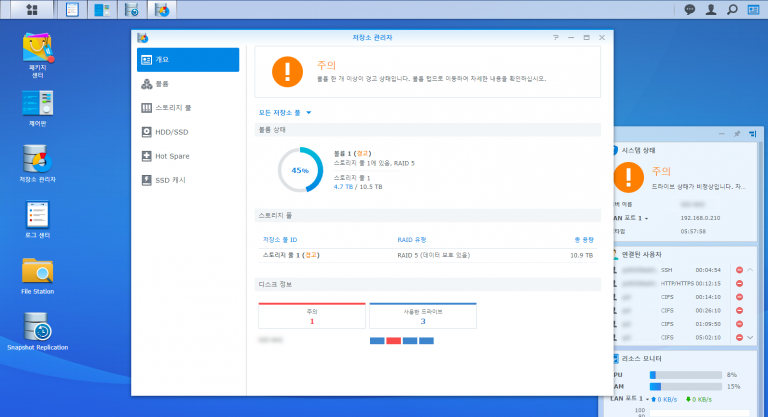
Task: Select the orange 주의 alert icon in overview
Action: point(288,72)
